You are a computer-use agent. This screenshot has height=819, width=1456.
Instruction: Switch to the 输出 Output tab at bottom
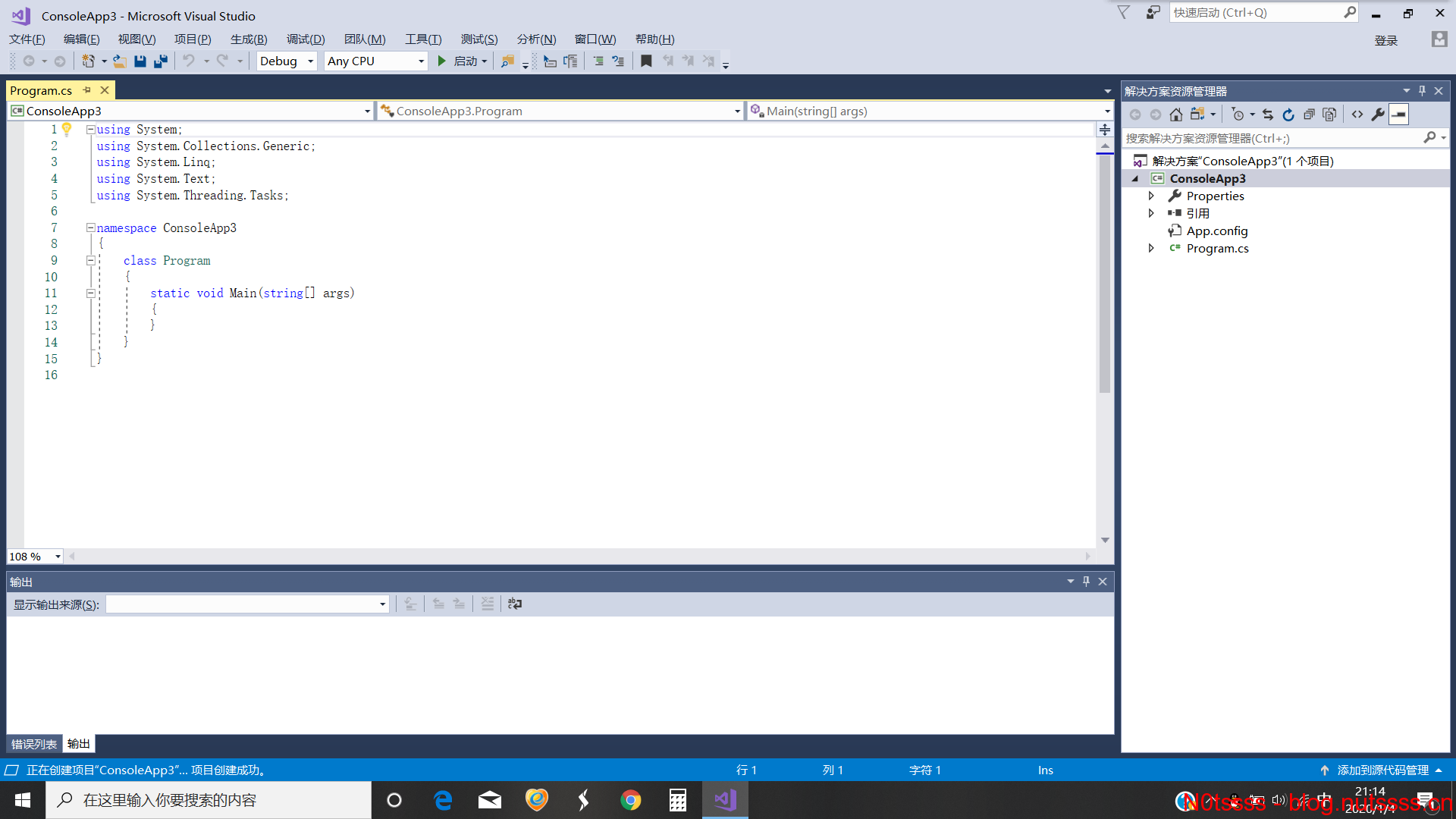(x=79, y=744)
